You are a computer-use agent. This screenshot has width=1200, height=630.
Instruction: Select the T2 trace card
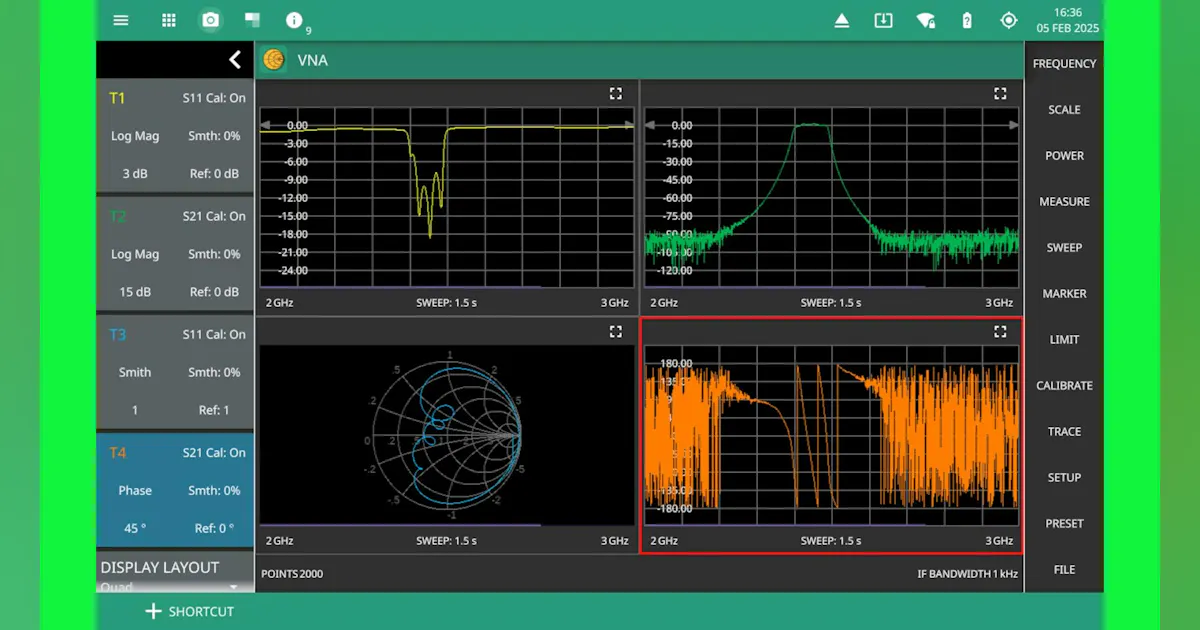point(175,254)
